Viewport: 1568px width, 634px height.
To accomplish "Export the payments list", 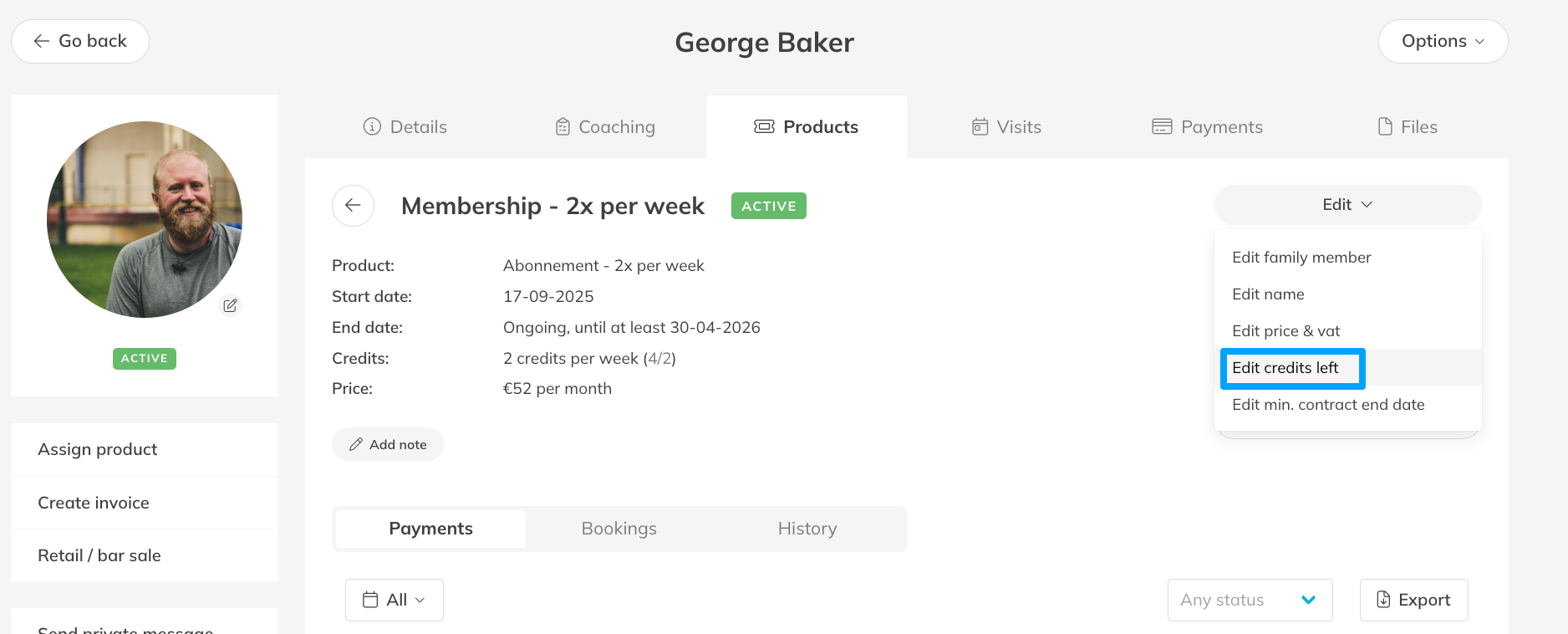I will 1413,600.
